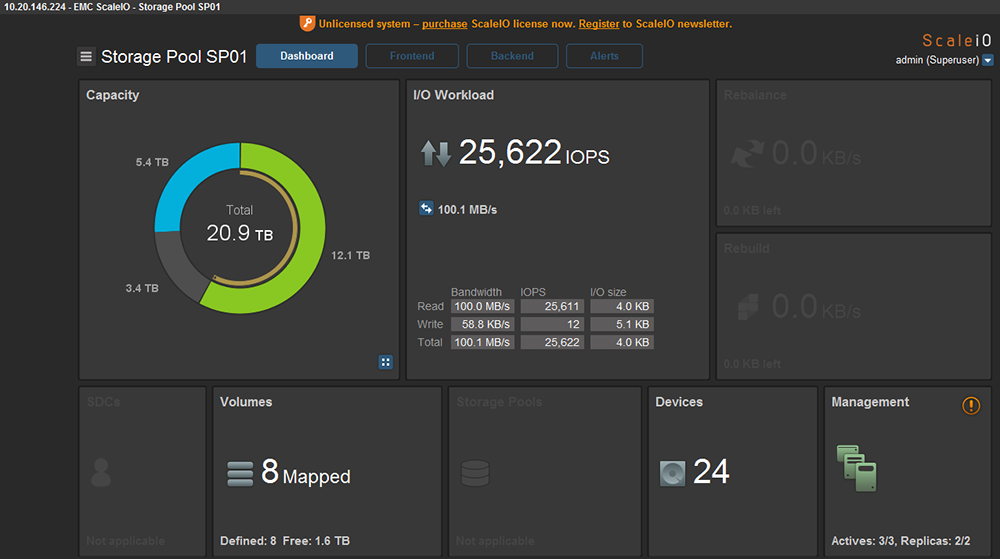The image size is (1000, 559).
Task: Click the dimmed Storage Pools database icon
Action: [x=475, y=474]
